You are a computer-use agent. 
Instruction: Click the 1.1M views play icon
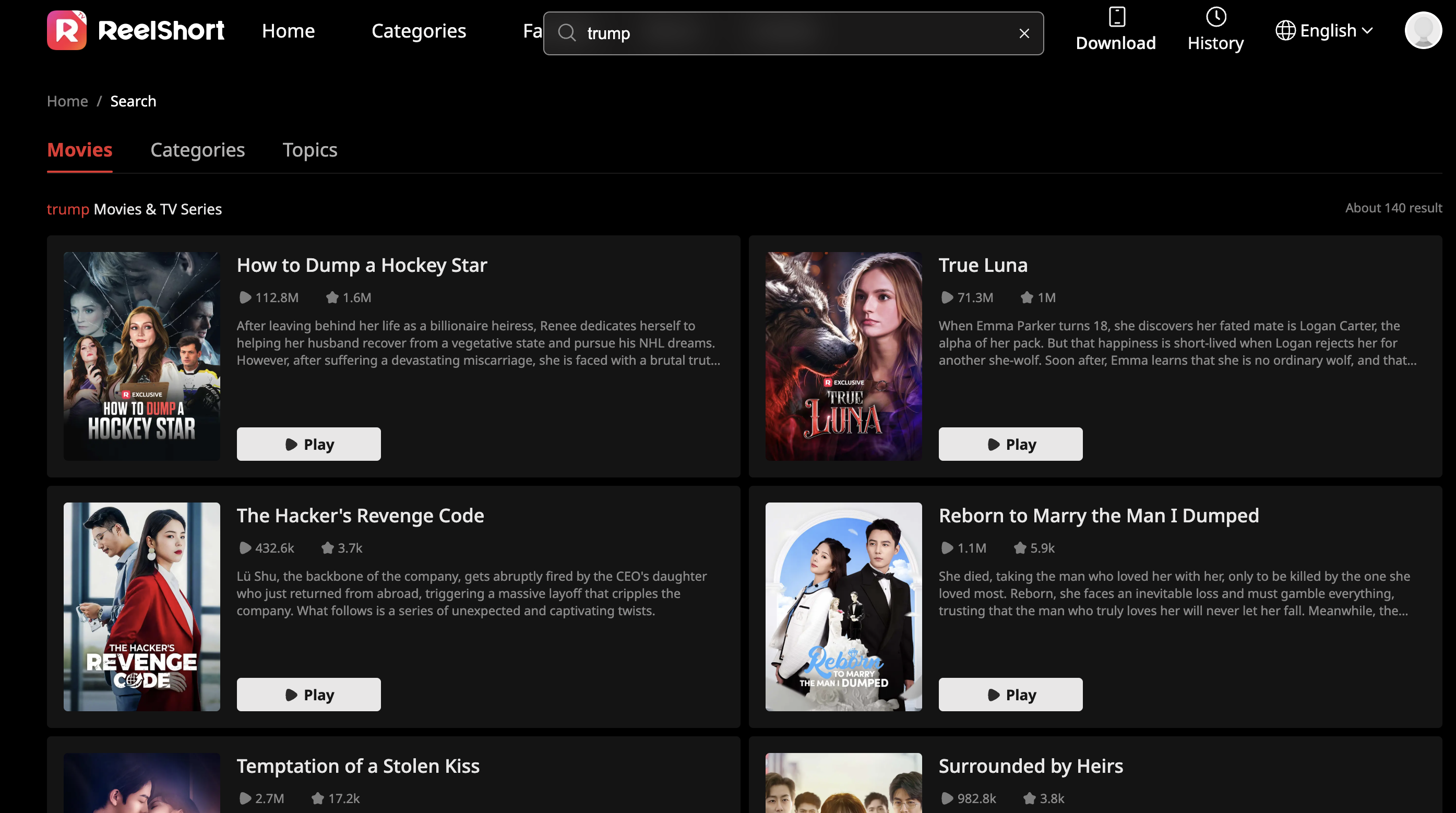click(x=947, y=548)
